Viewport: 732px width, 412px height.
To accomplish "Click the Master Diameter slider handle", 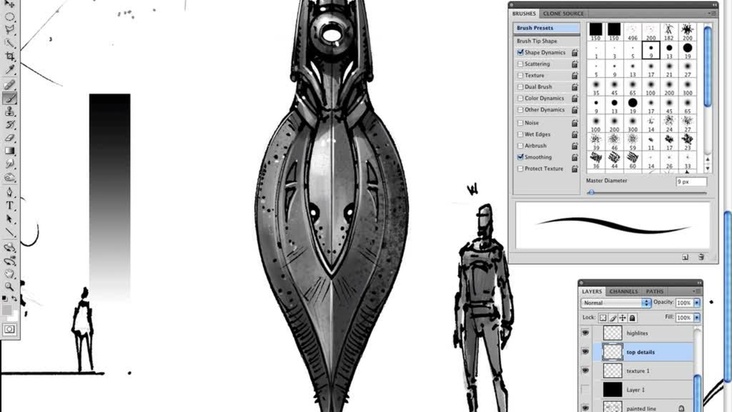I will [x=591, y=192].
